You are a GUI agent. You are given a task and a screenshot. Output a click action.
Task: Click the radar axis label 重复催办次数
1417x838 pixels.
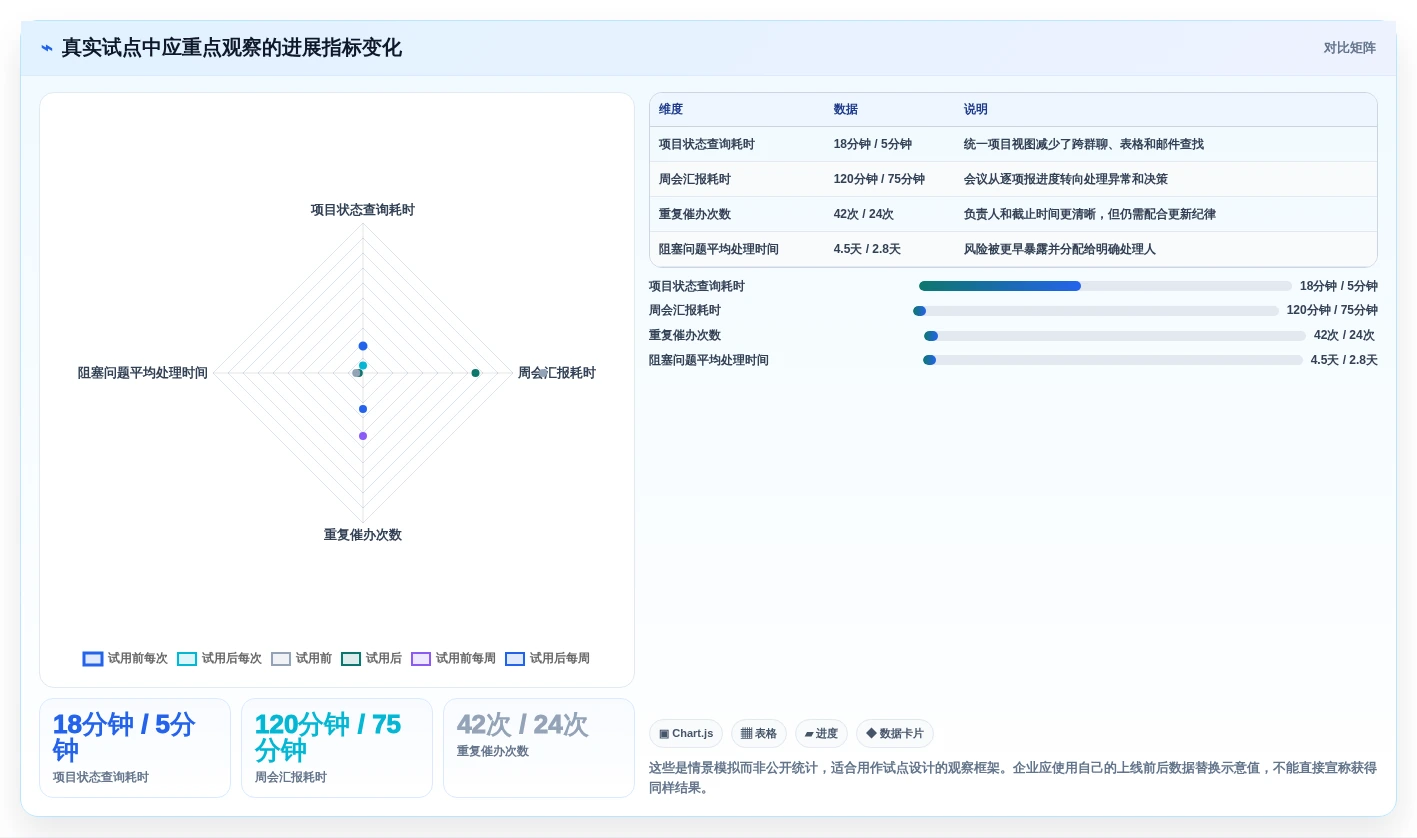coord(363,536)
